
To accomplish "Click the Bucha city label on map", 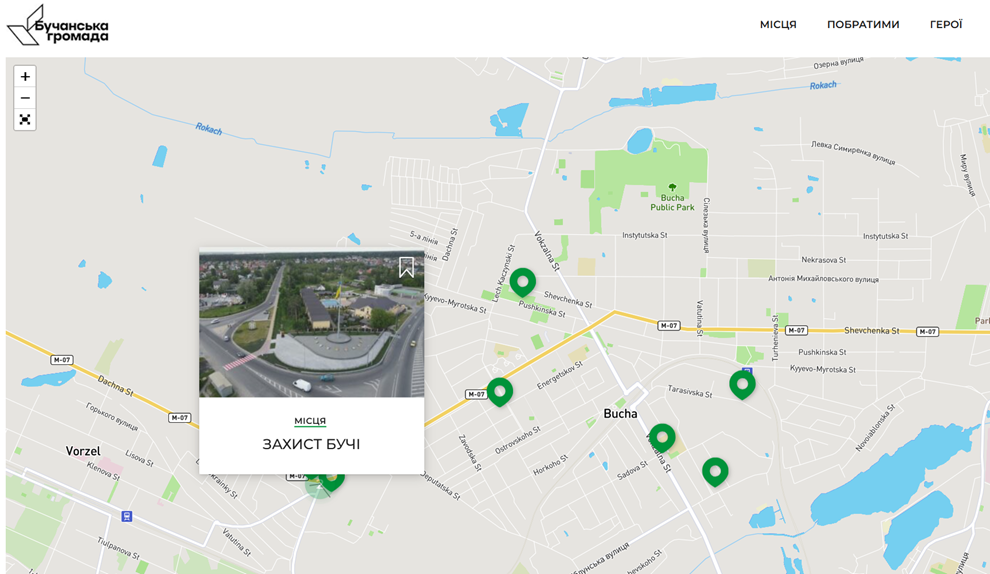I will point(620,414).
